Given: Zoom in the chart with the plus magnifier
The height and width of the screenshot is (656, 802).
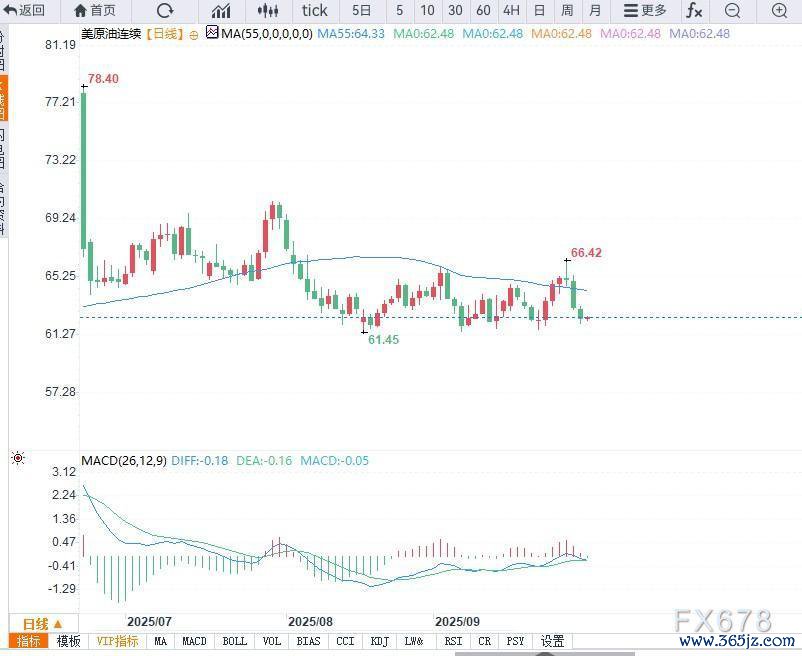Looking at the screenshot, I should tap(779, 11).
